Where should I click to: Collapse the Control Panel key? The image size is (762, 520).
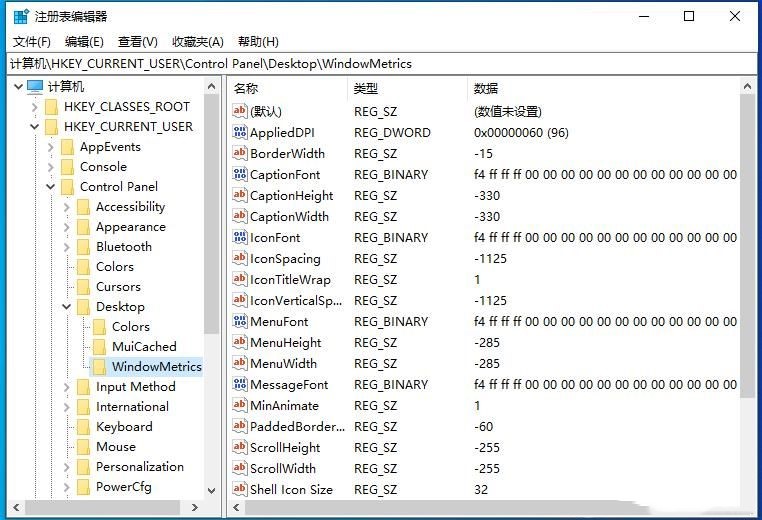51,187
